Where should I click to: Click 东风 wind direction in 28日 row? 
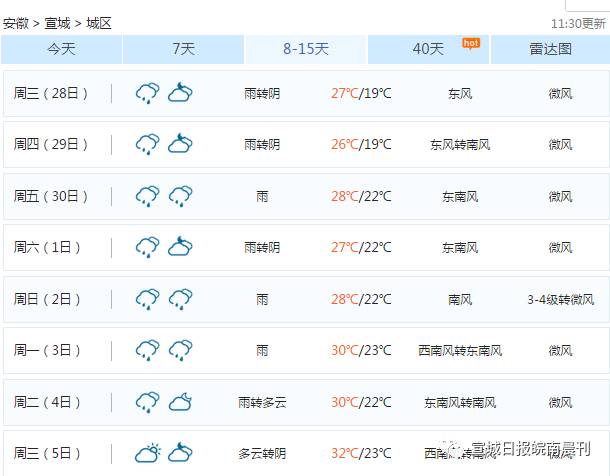[x=460, y=94]
